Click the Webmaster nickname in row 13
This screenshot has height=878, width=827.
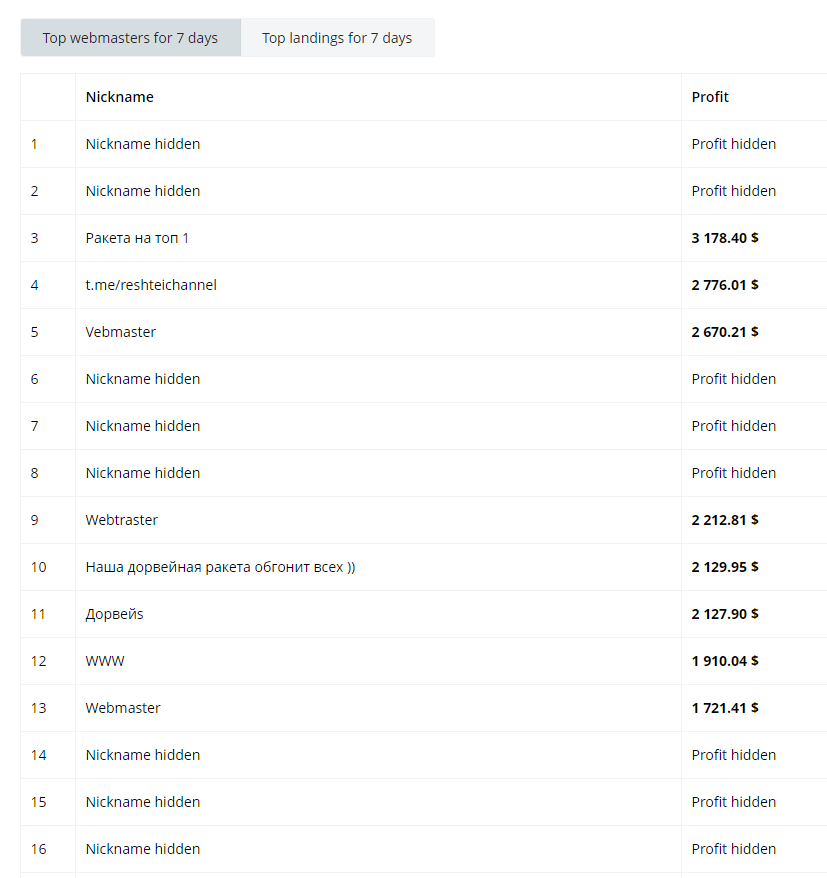pyautogui.click(x=123, y=708)
